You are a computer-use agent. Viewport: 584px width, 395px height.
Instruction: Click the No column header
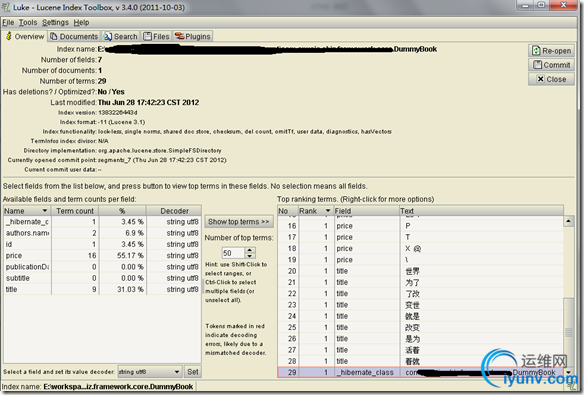(288, 211)
